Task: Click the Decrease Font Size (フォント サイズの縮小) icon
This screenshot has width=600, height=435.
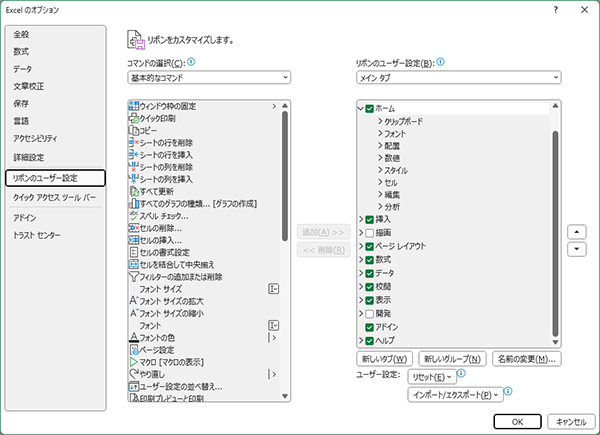Action: point(134,313)
